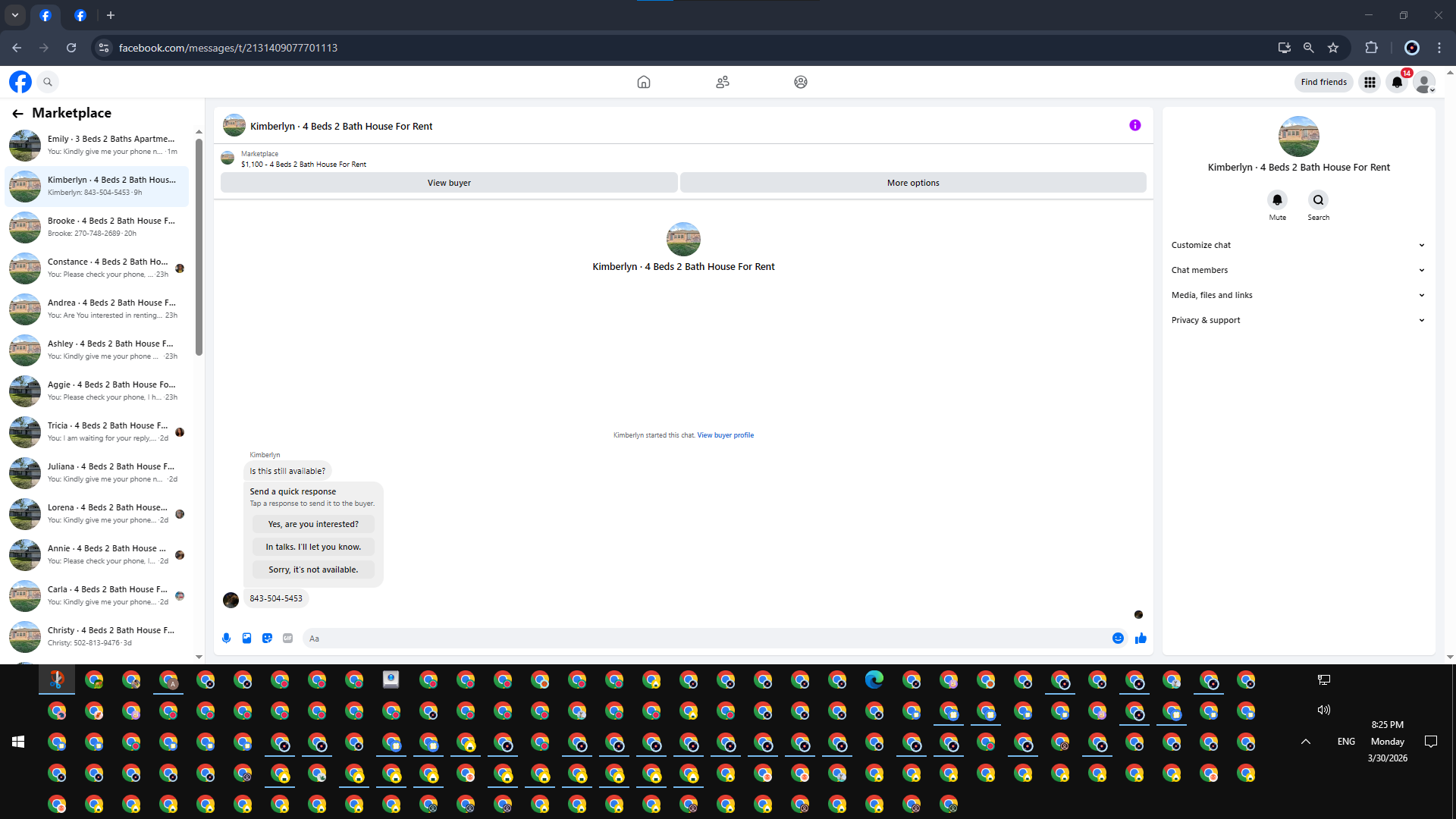The width and height of the screenshot is (1456, 819).
Task: Open the notifications bell
Action: pyautogui.click(x=1397, y=82)
